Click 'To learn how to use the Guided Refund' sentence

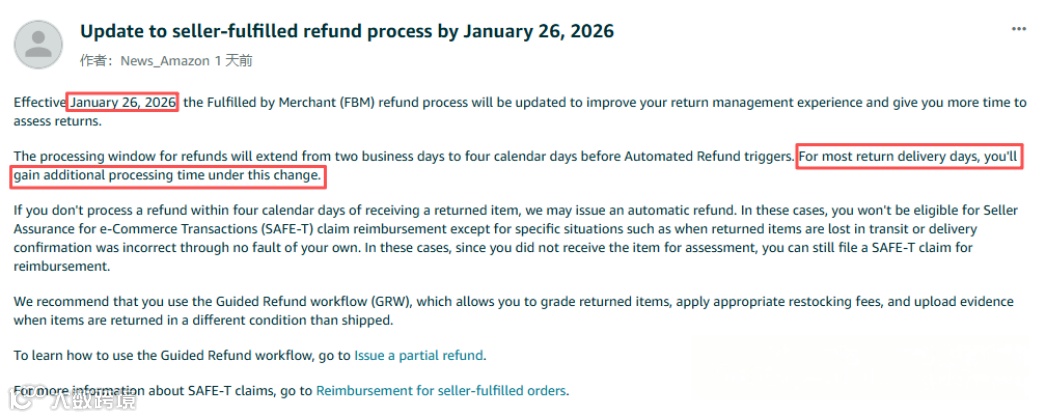tap(182, 355)
